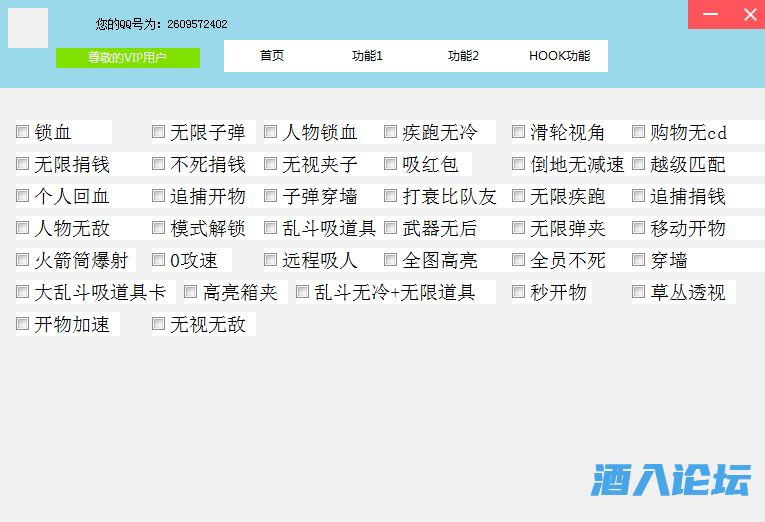The width and height of the screenshot is (765, 522).
Task: Tick the 滑轮视角 checkbox
Action: point(519,132)
